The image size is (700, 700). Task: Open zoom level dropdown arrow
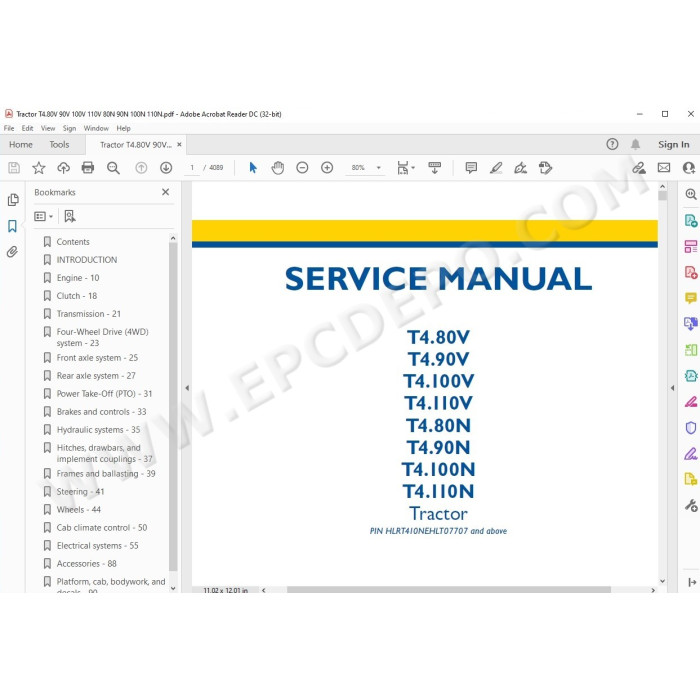(x=379, y=168)
